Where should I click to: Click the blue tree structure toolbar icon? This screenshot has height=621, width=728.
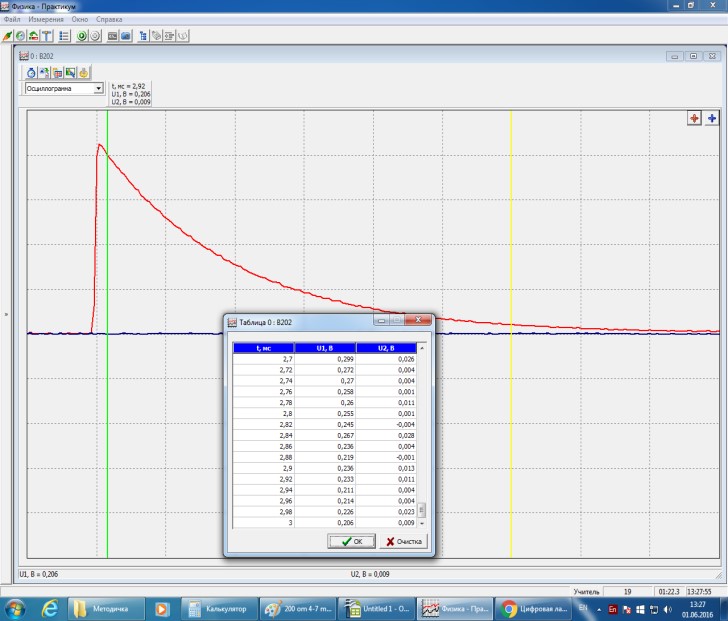[x=143, y=36]
